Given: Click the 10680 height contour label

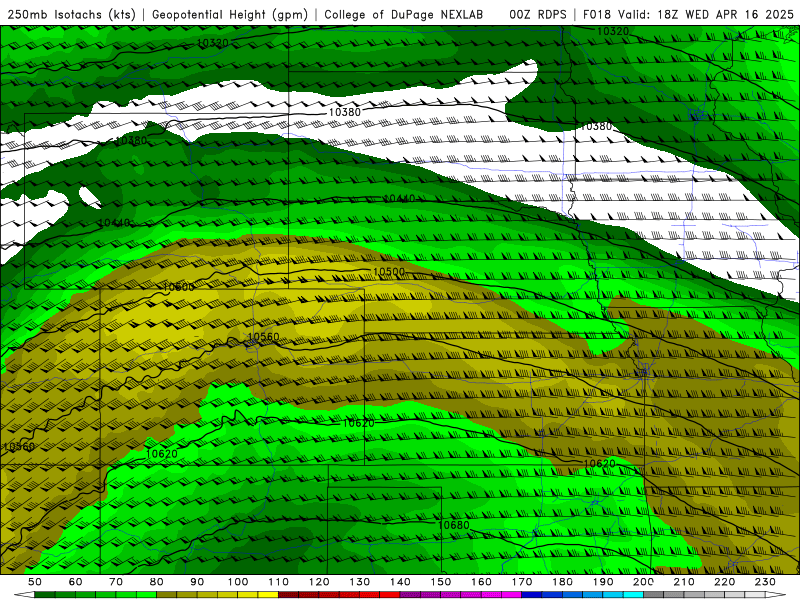Looking at the screenshot, I should point(454,525).
